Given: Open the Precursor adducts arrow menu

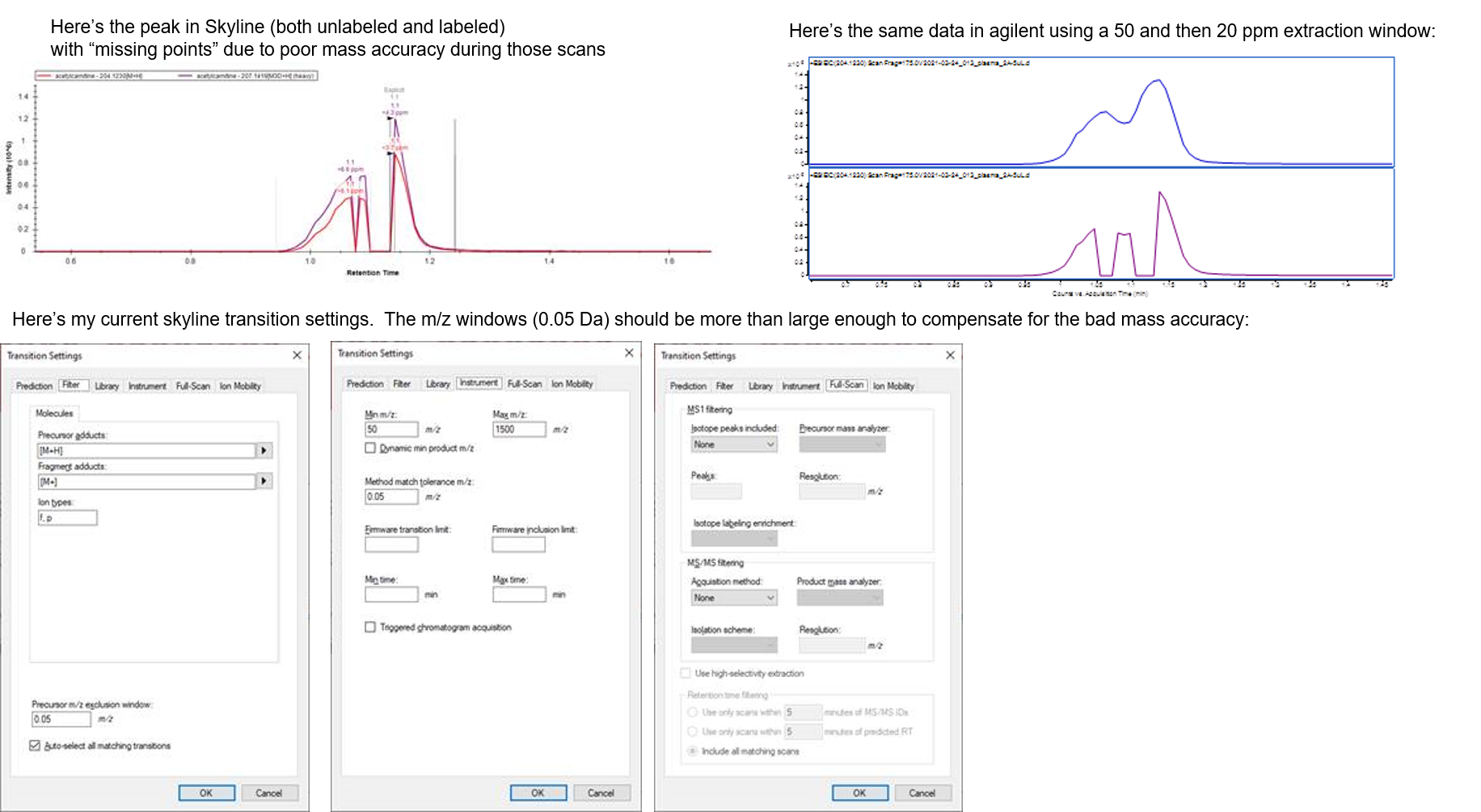Looking at the screenshot, I should point(264,451).
